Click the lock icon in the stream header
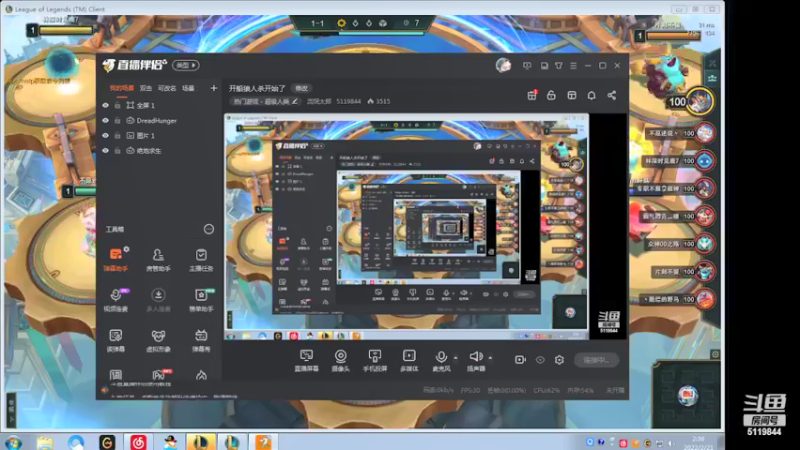 tap(551, 95)
